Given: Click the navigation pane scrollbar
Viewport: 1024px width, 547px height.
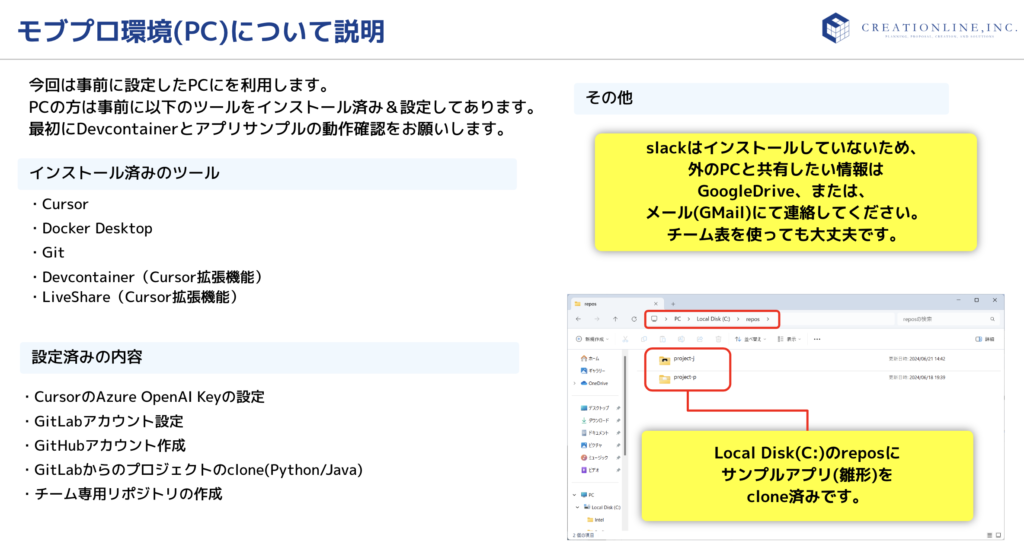Looking at the screenshot, I should click(x=625, y=405).
